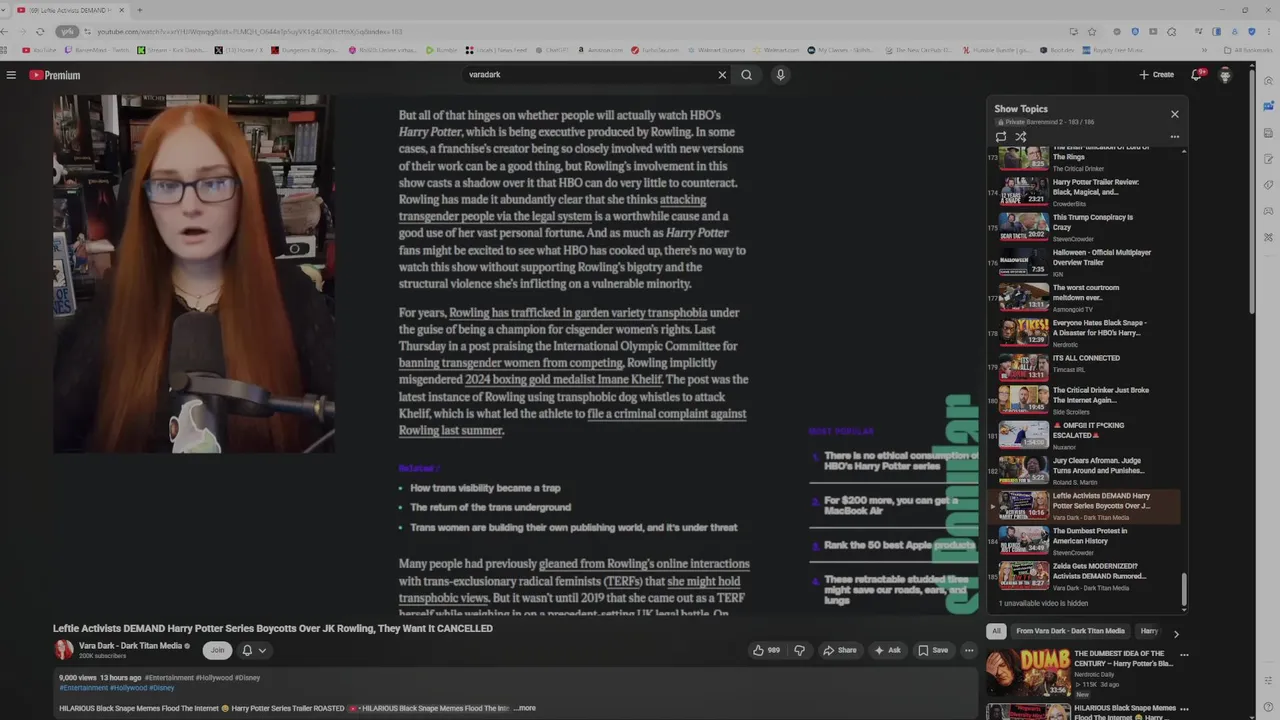Like the video (989 likes)
Screen dimensions: 1280x720
pyautogui.click(x=767, y=650)
